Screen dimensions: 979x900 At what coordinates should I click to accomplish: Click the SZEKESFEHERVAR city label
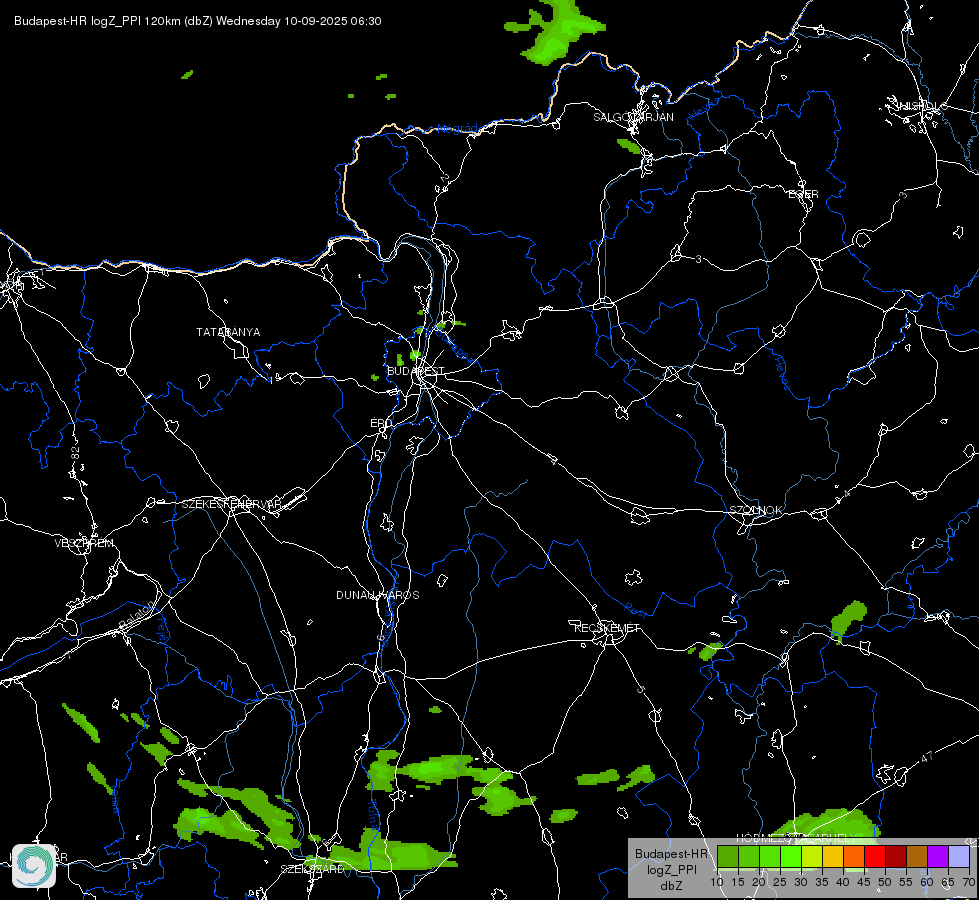pos(231,504)
